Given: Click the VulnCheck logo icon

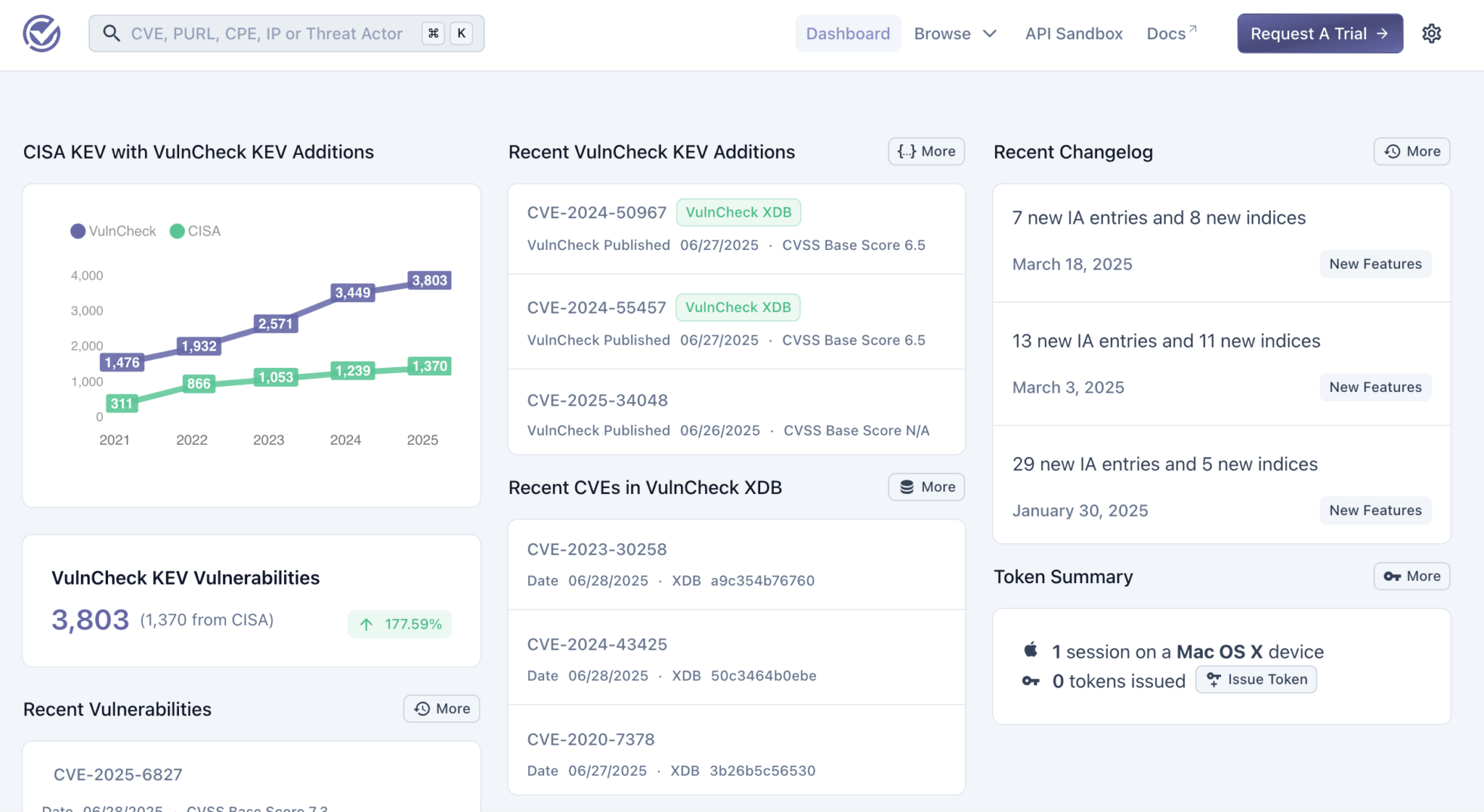Looking at the screenshot, I should pos(41,33).
